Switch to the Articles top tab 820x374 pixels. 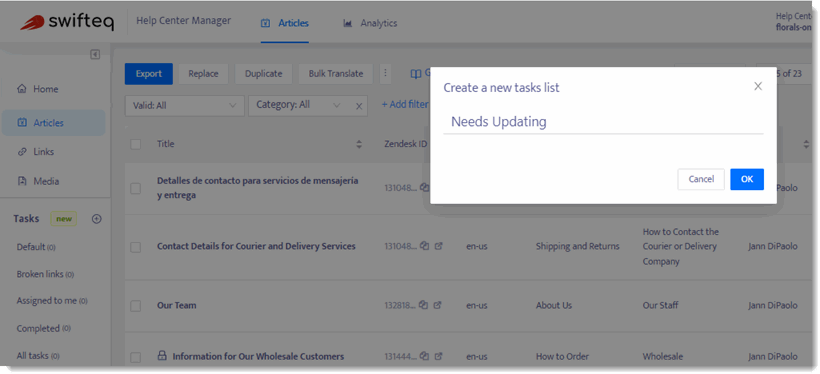tap(285, 24)
